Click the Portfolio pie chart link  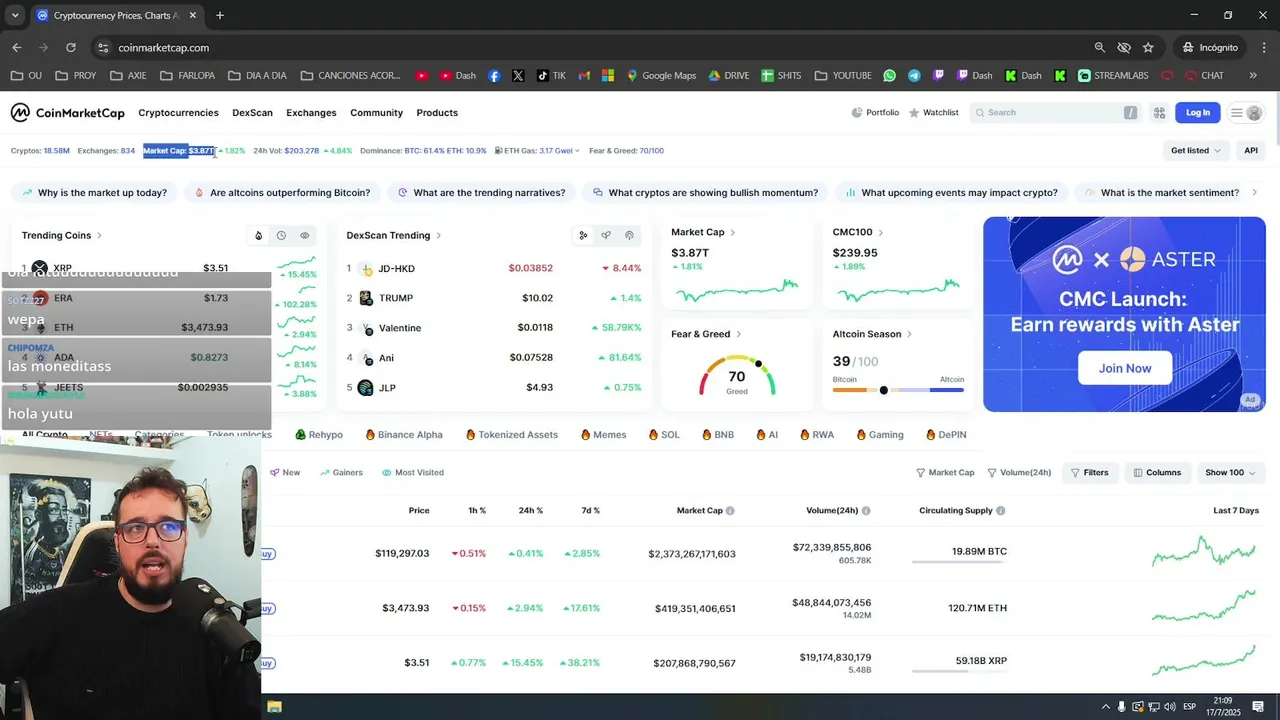click(x=875, y=113)
